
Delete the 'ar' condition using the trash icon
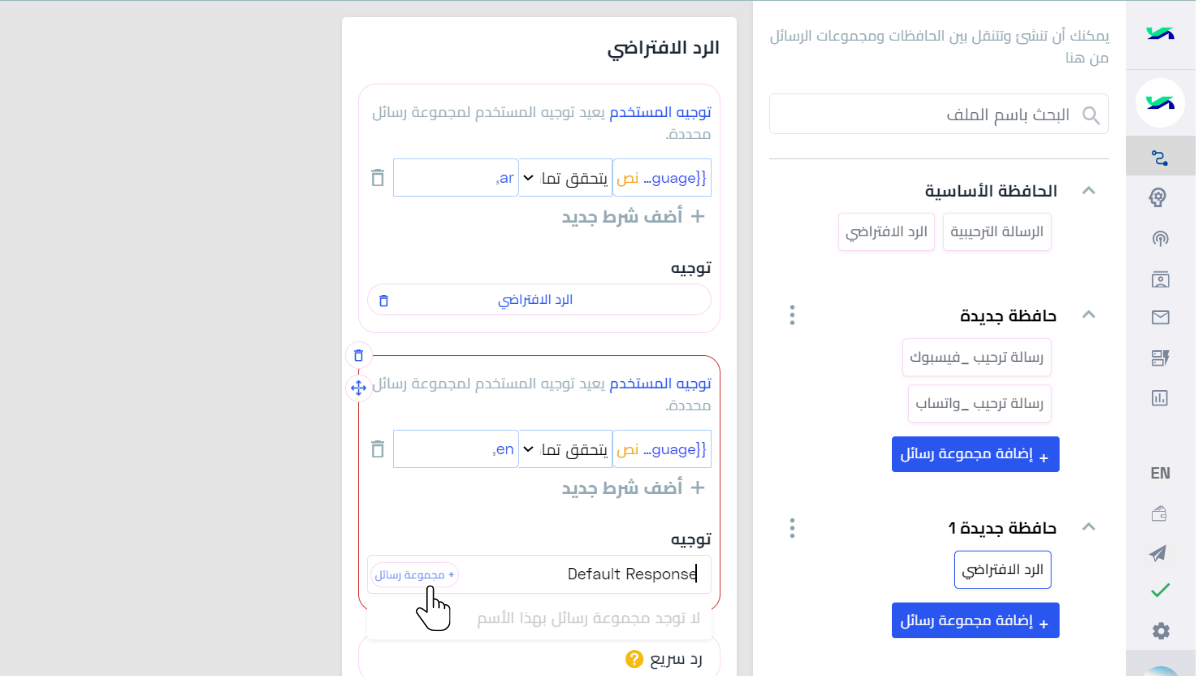click(378, 178)
